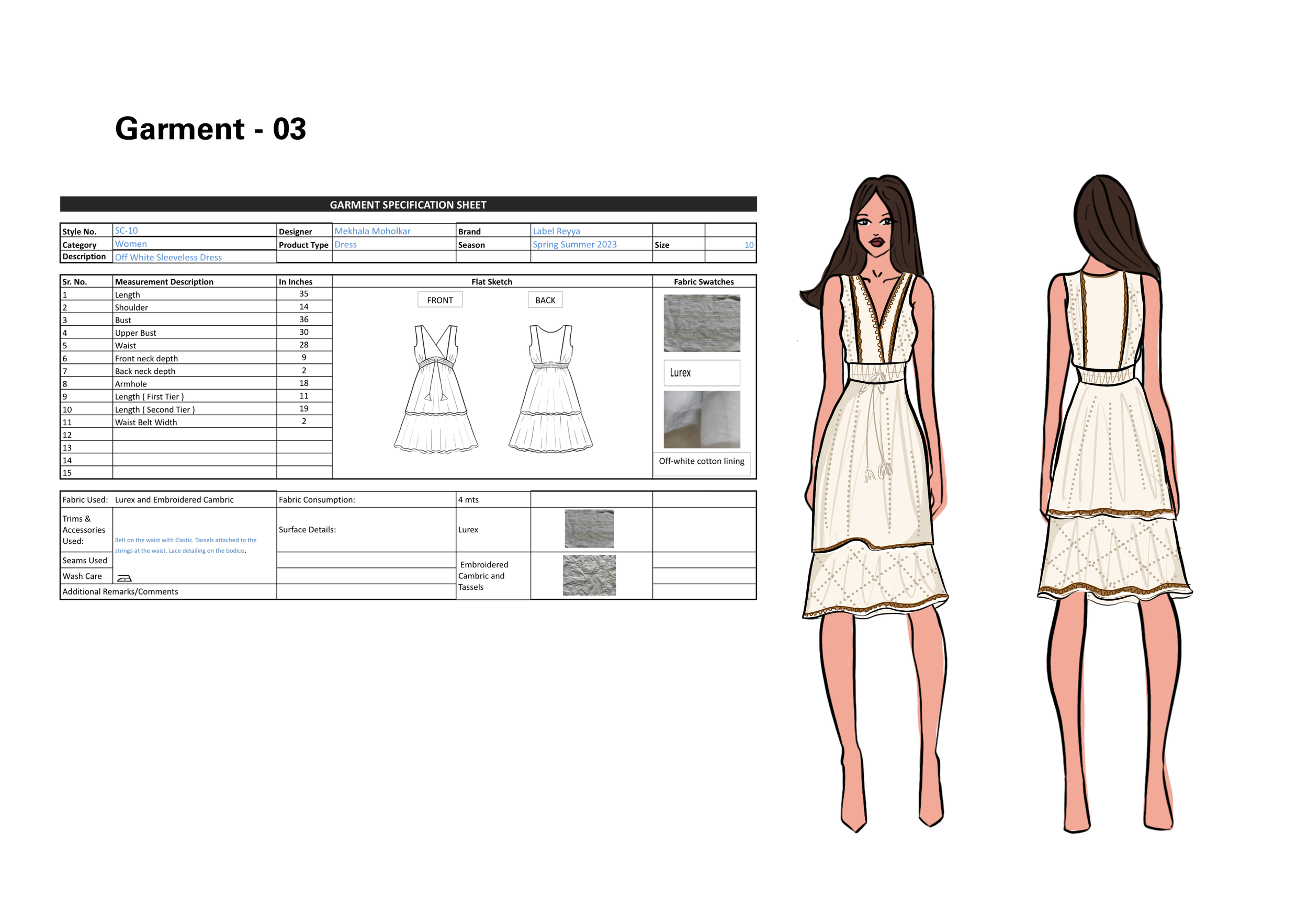1308x924 pixels.
Task: Click the designer name Mekhala Moholkar
Action: pos(372,231)
